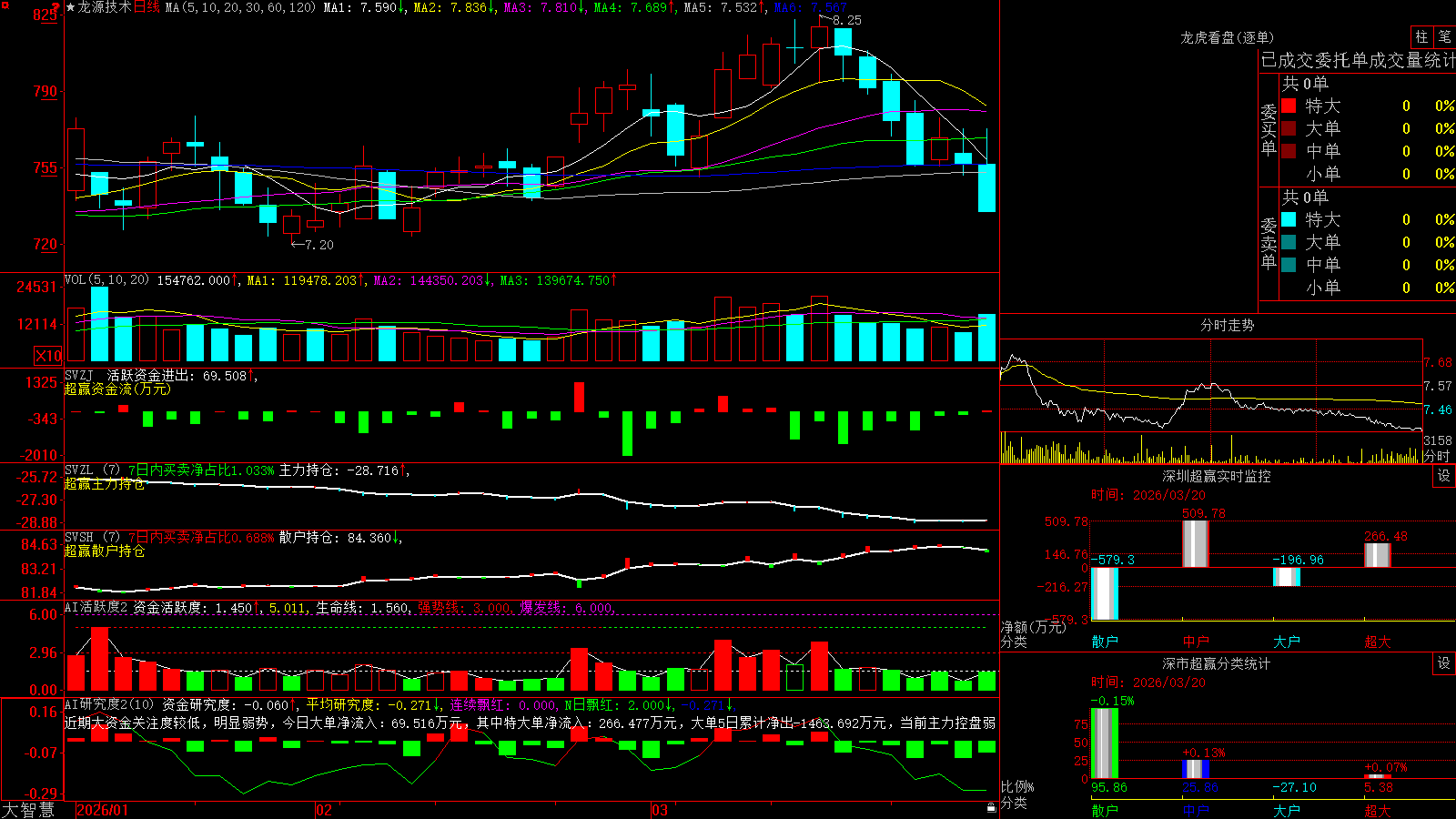Click the 深圳超赢实时监控 panel title
This screenshot has width=1456, height=819.
pos(1217,476)
